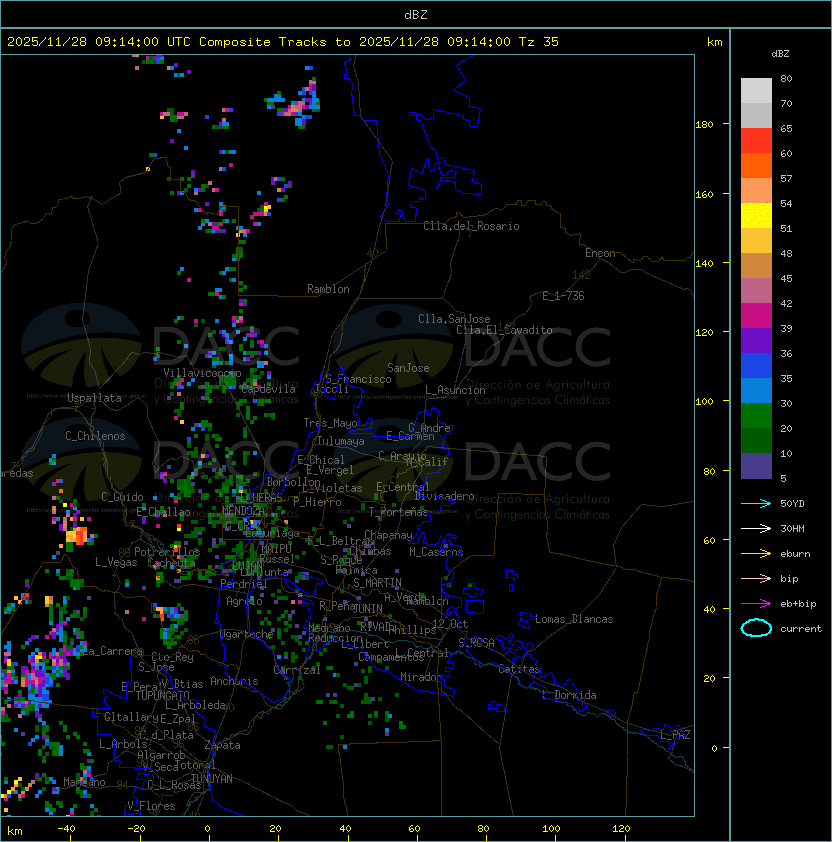Click the TUPUNGATO place label
This screenshot has width=832, height=842.
163,695
